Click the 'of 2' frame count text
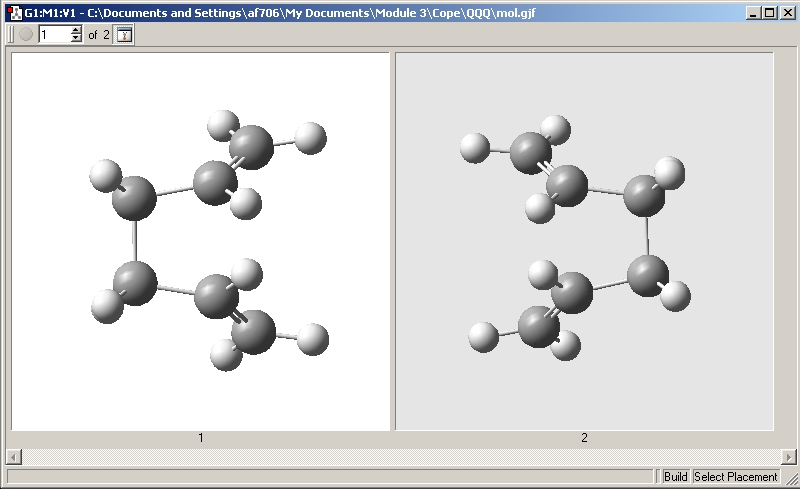The height and width of the screenshot is (489, 800). 99,35
